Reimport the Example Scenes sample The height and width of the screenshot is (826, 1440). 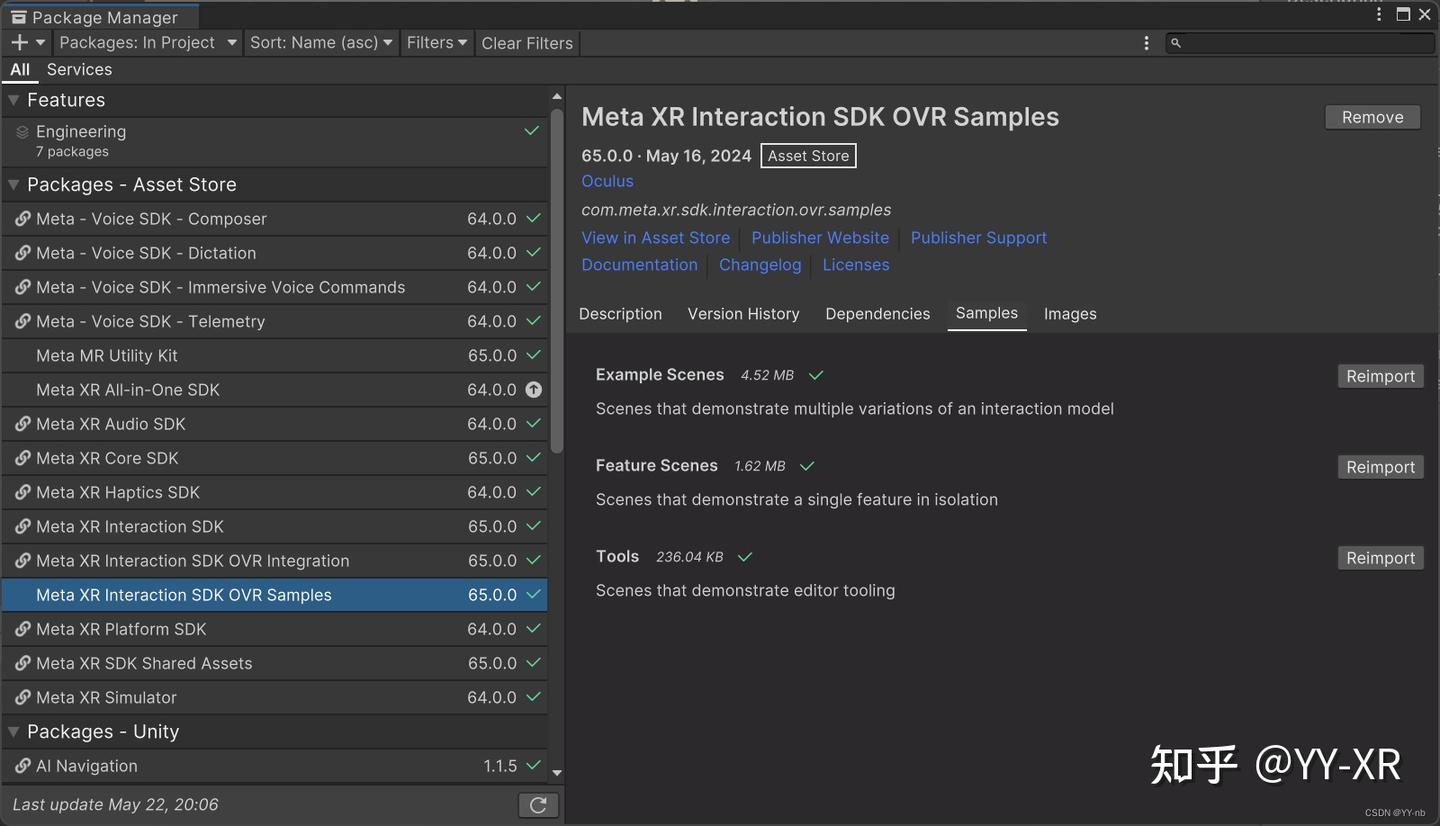(x=1380, y=376)
